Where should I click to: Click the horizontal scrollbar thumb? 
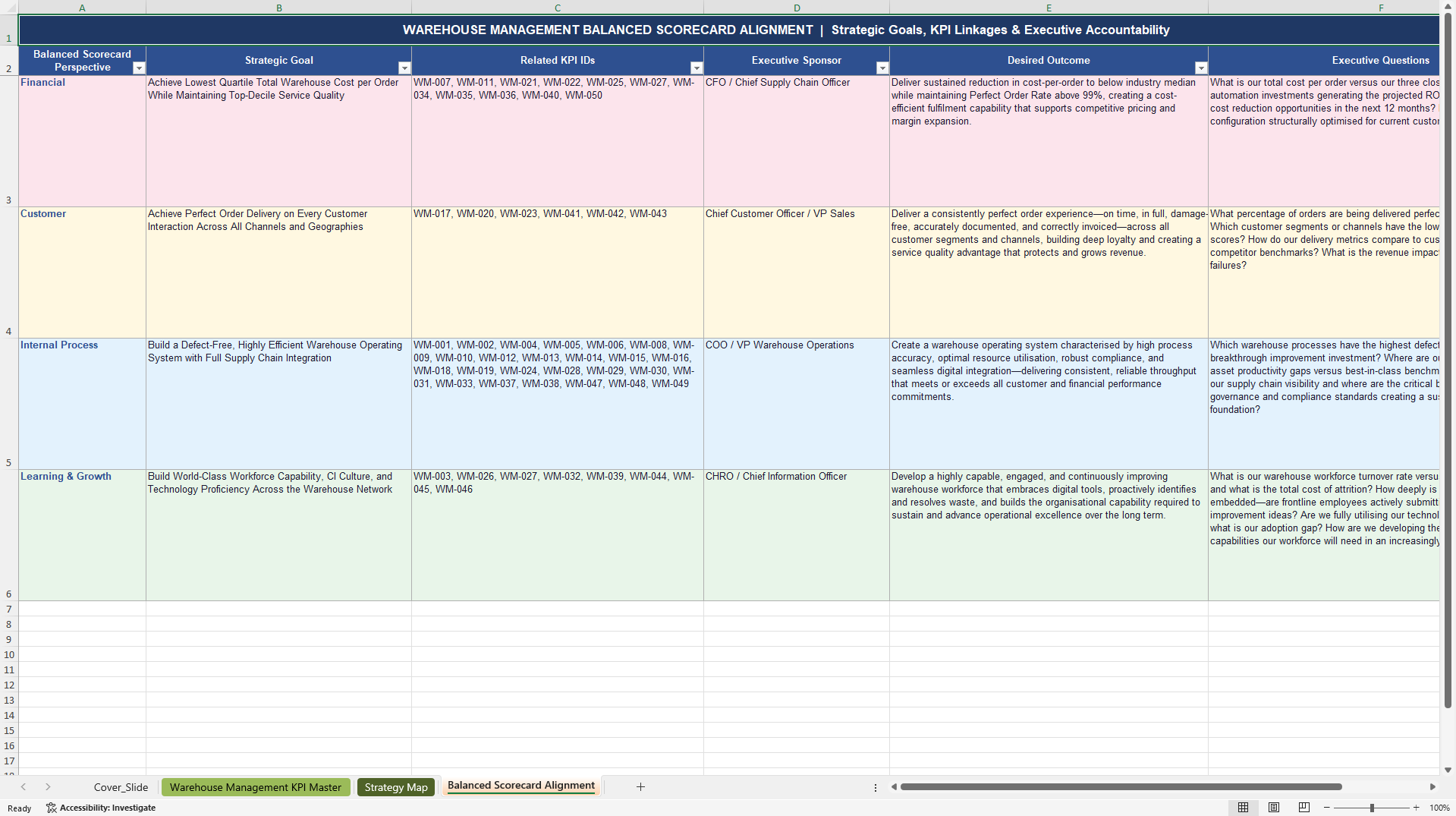(x=1121, y=787)
